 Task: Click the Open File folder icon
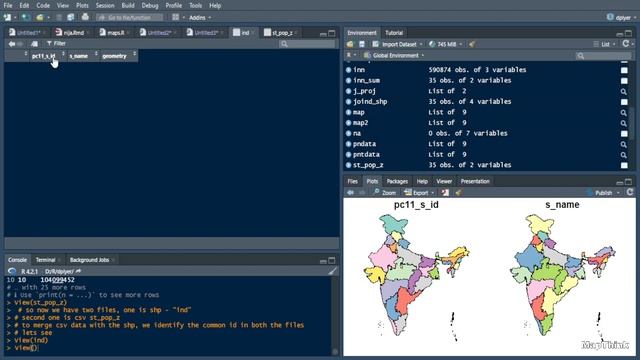pyautogui.click(x=40, y=17)
